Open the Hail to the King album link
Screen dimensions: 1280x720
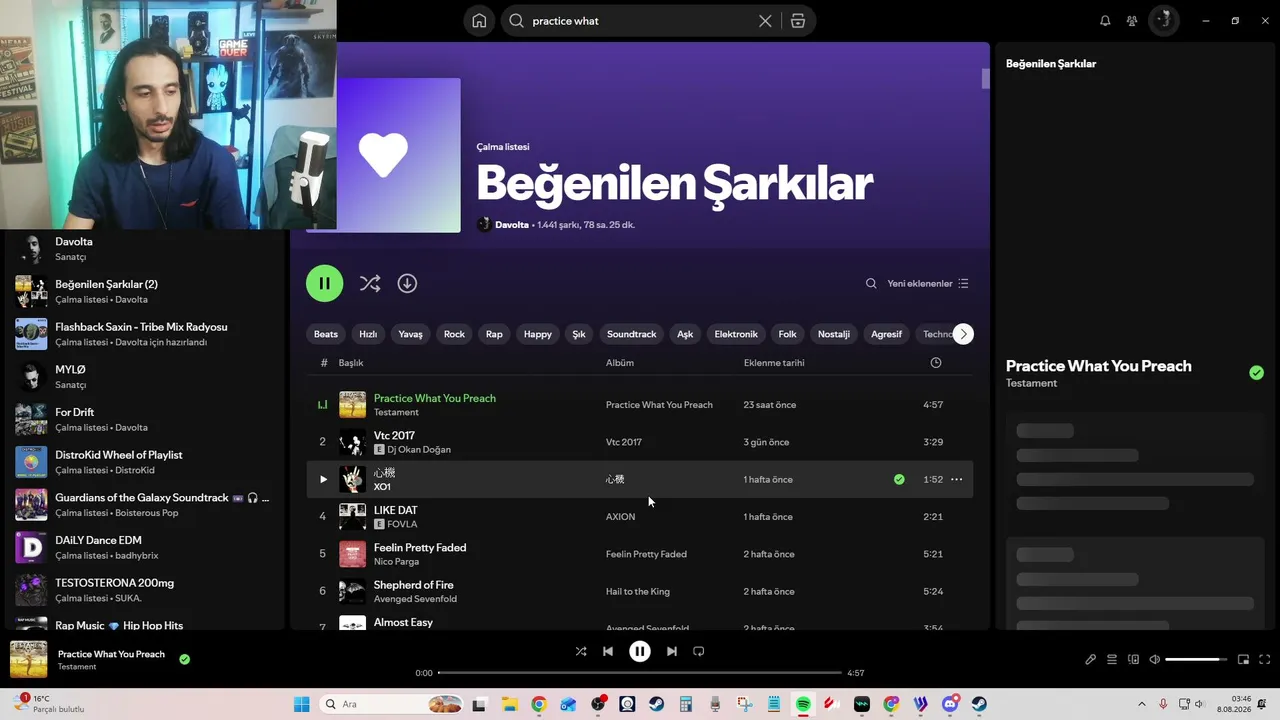click(x=638, y=592)
